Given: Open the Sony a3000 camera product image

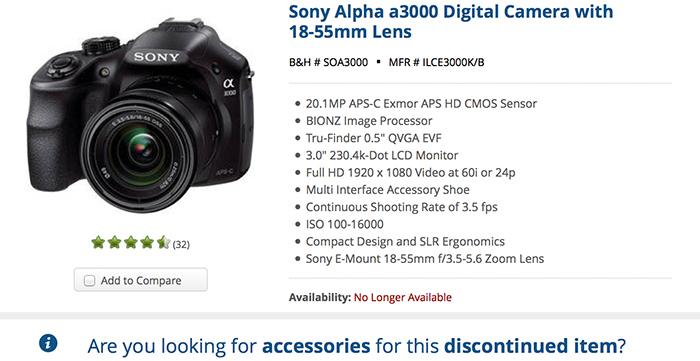Looking at the screenshot, I should 140,117.
